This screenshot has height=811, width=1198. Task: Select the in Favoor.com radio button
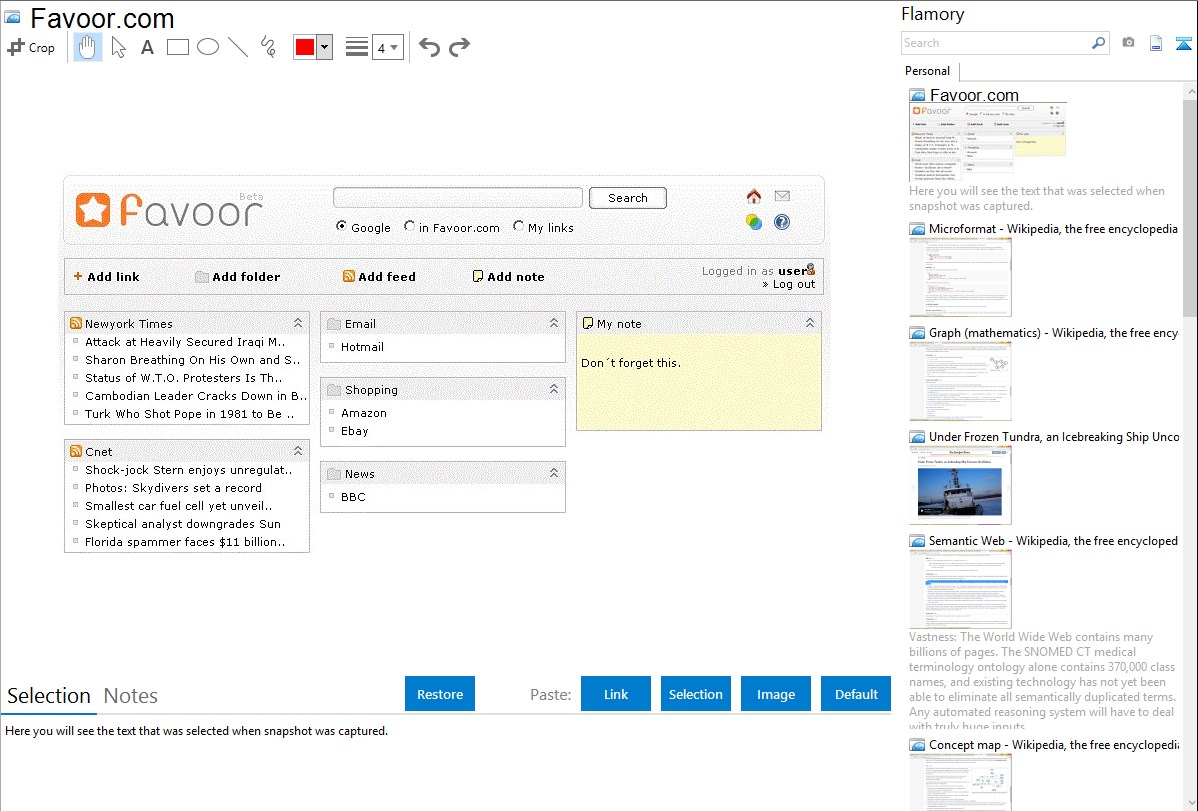[410, 226]
